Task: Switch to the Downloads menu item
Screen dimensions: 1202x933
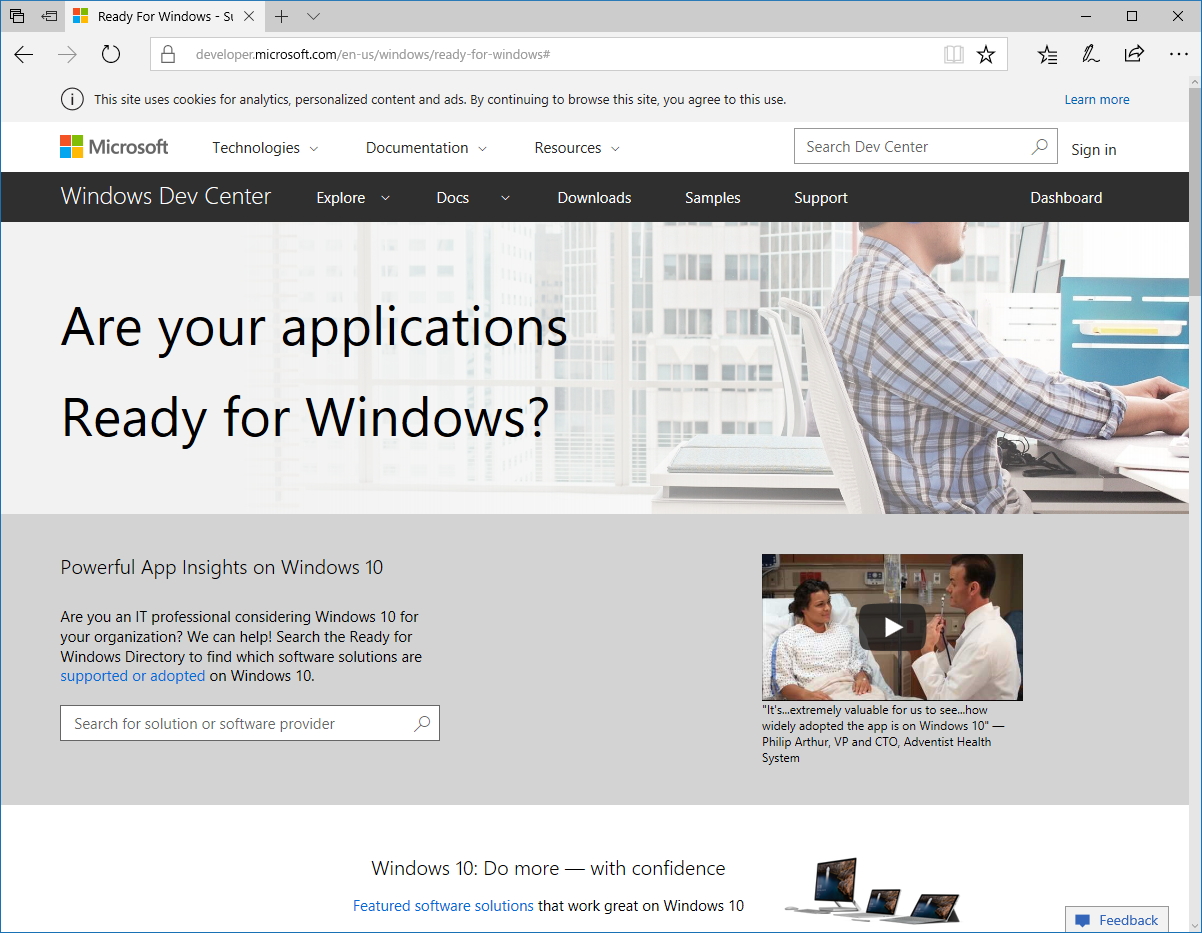Action: pyautogui.click(x=594, y=197)
